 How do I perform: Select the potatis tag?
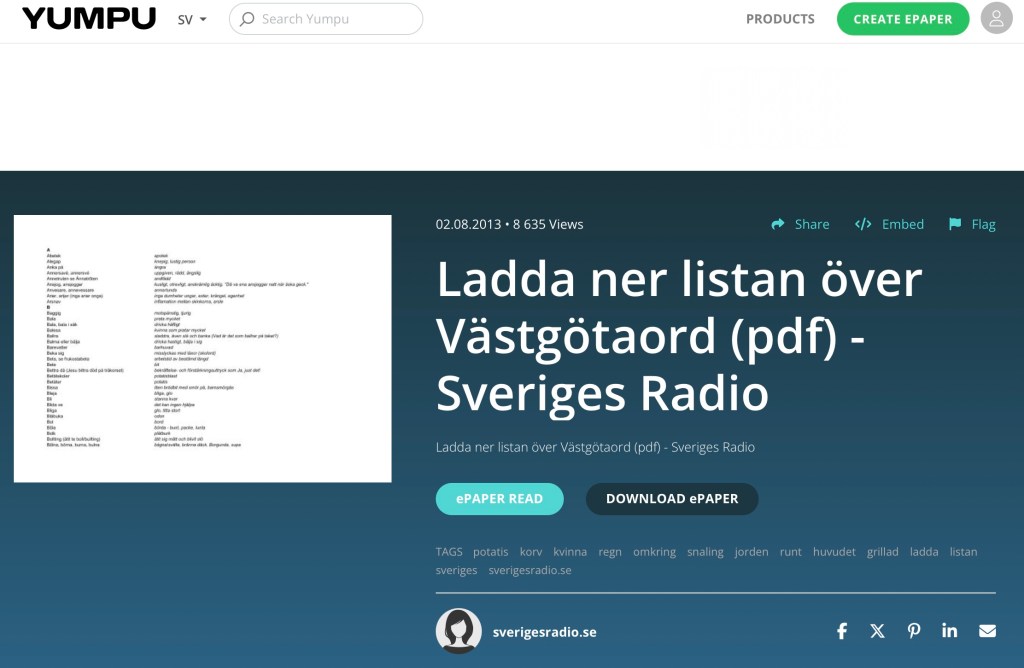(x=491, y=552)
